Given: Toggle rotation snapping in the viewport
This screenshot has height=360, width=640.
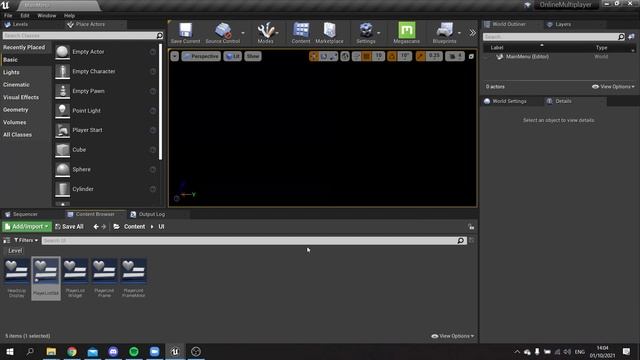Looking at the screenshot, I should (392, 56).
